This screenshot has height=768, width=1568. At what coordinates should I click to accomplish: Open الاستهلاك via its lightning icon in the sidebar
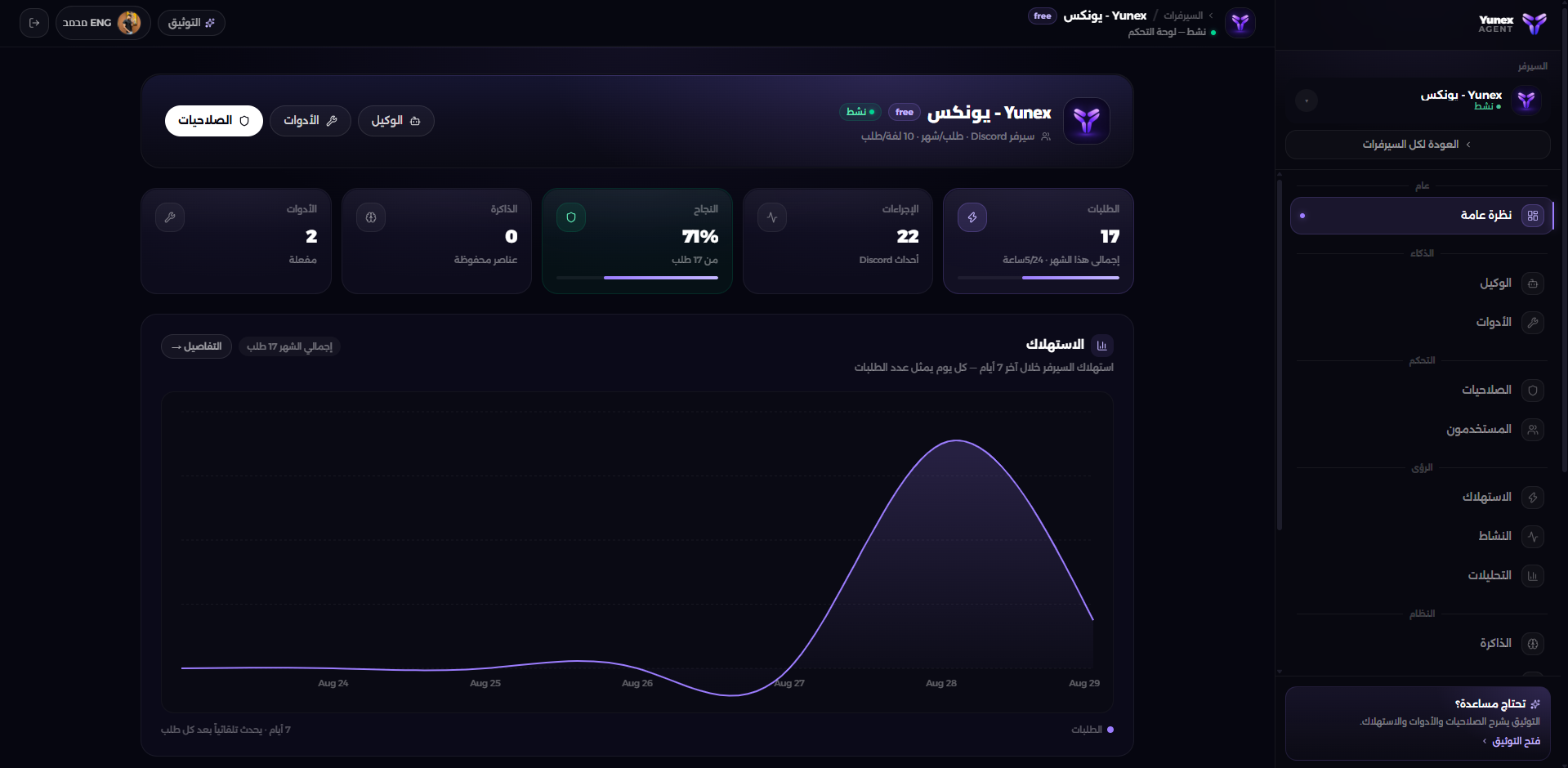click(x=1533, y=498)
